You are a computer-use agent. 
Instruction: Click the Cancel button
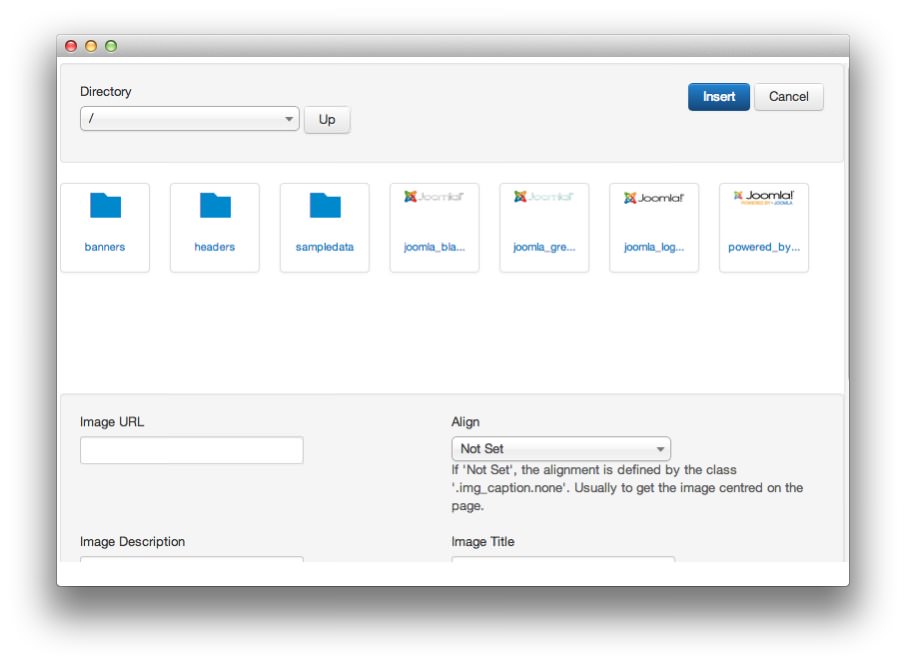[788, 97]
